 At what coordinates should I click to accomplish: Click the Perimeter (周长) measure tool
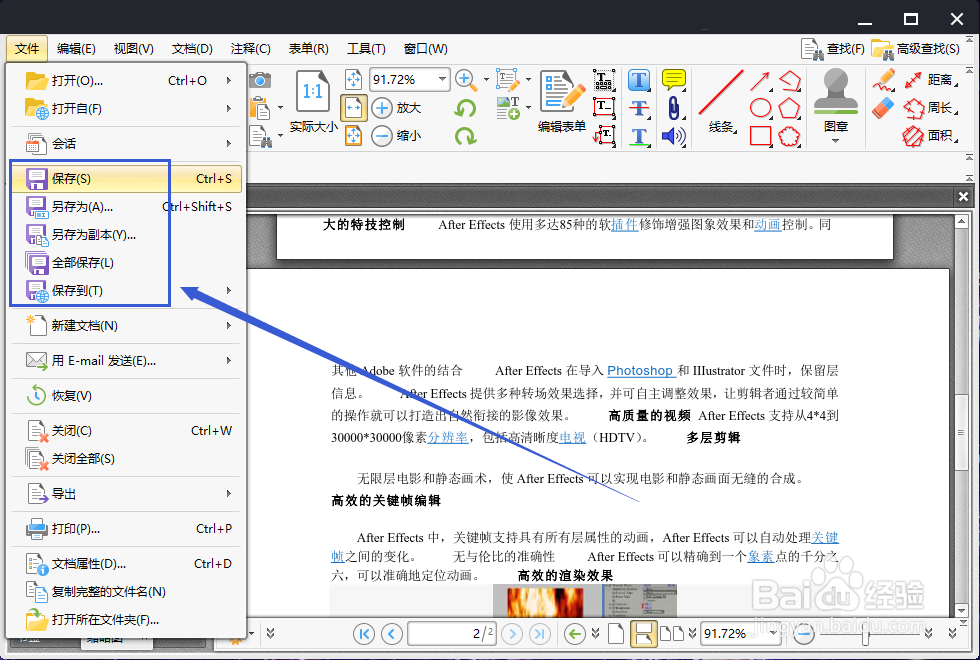coord(931,108)
